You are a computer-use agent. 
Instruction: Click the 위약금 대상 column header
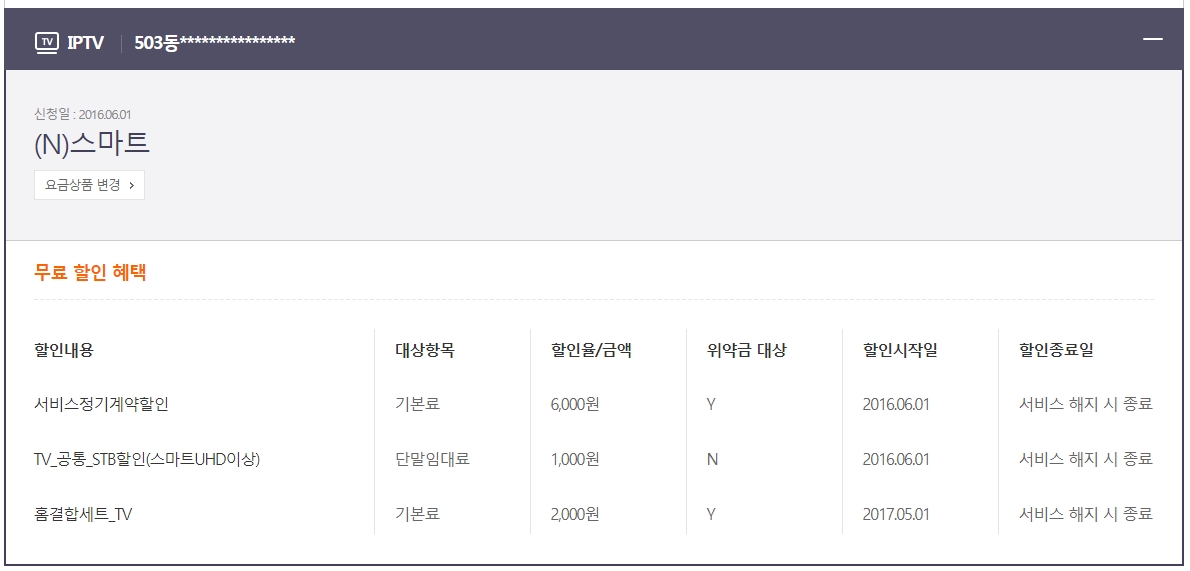click(746, 350)
